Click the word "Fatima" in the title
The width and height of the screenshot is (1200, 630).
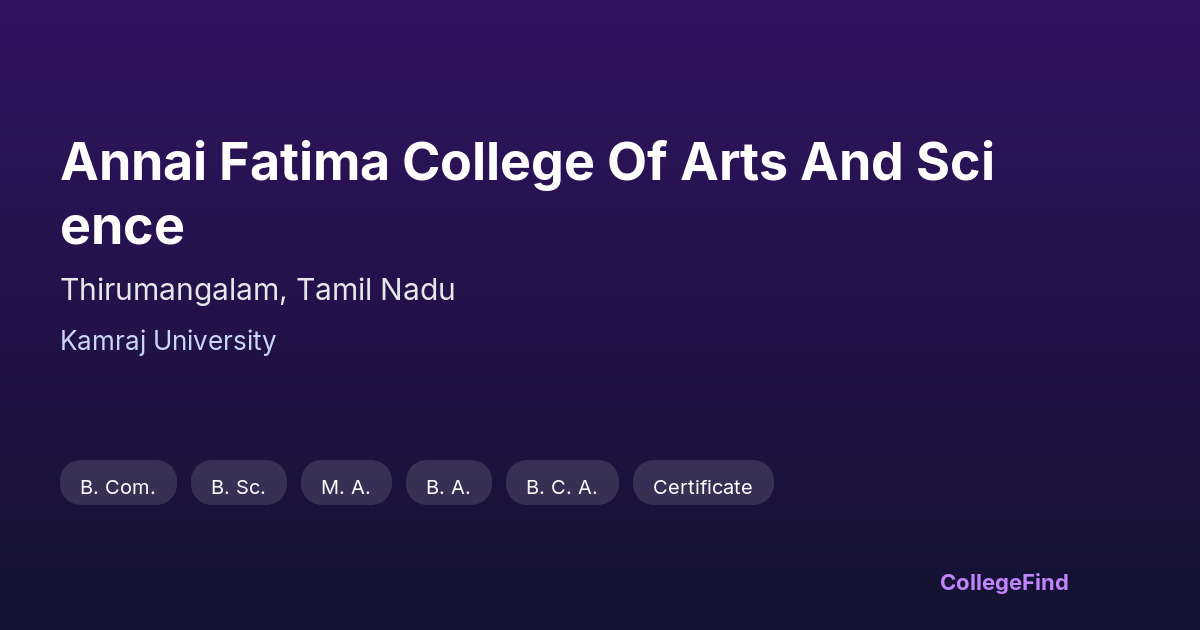point(304,163)
